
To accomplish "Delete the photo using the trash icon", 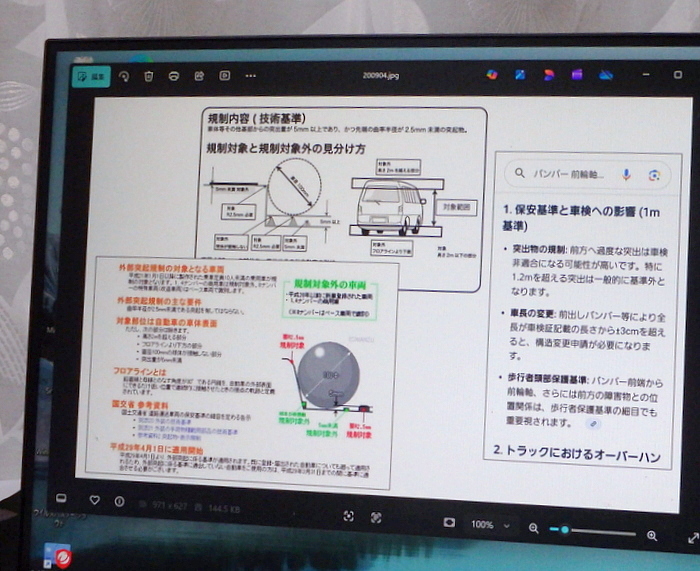I will (x=148, y=75).
